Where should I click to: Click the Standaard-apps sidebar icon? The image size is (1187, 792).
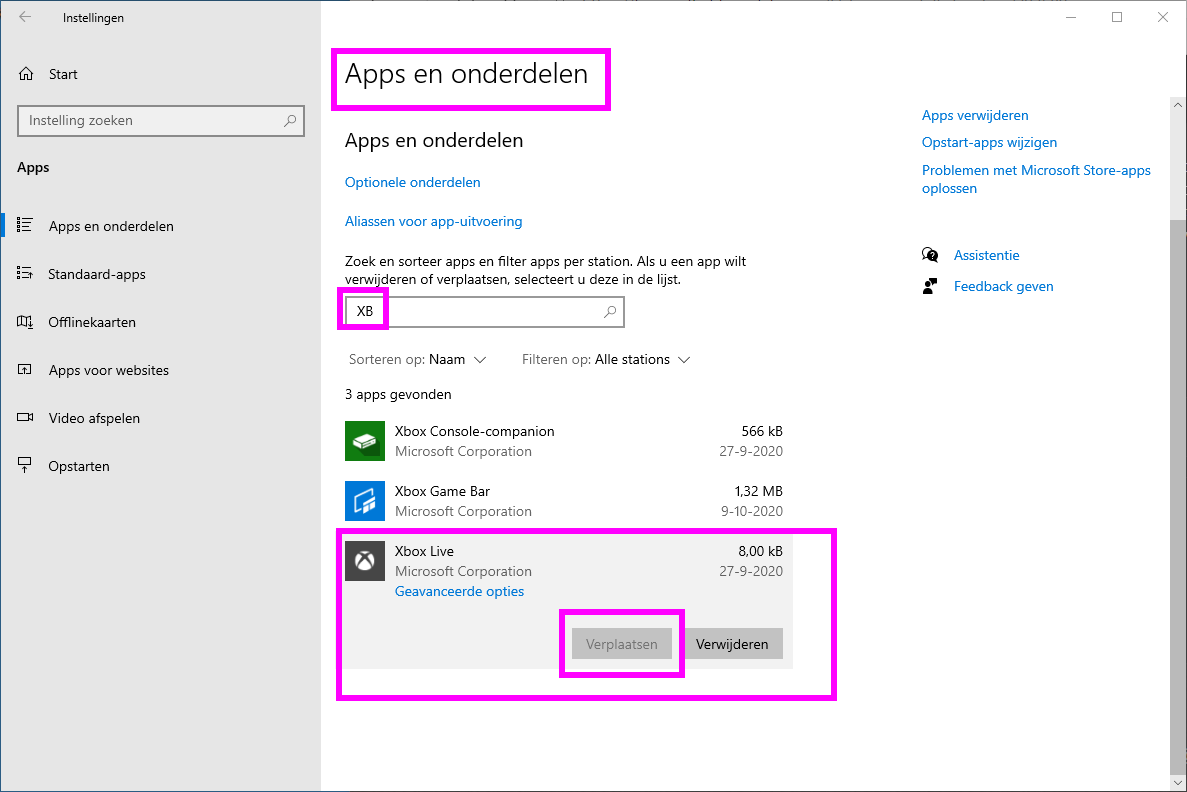tap(25, 273)
